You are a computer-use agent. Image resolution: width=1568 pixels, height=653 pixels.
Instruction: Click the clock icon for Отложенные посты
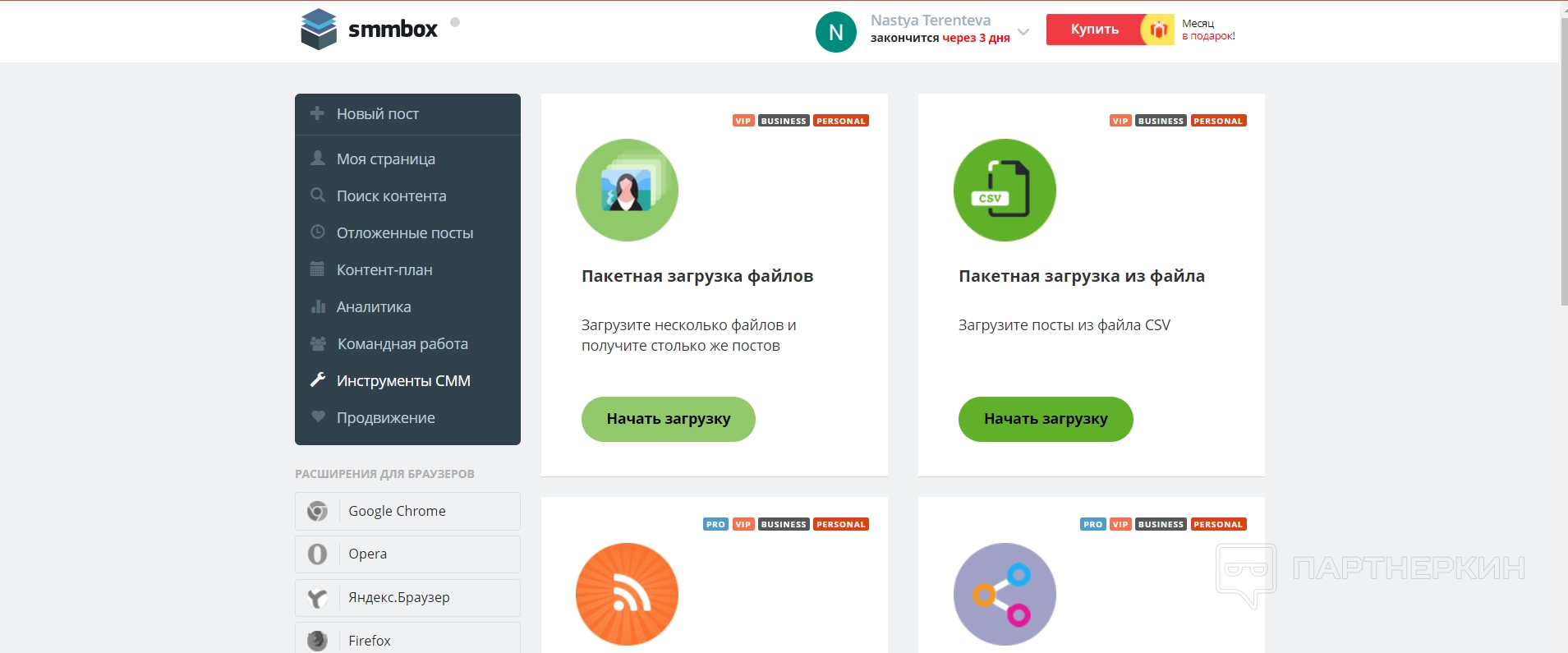[x=317, y=232]
